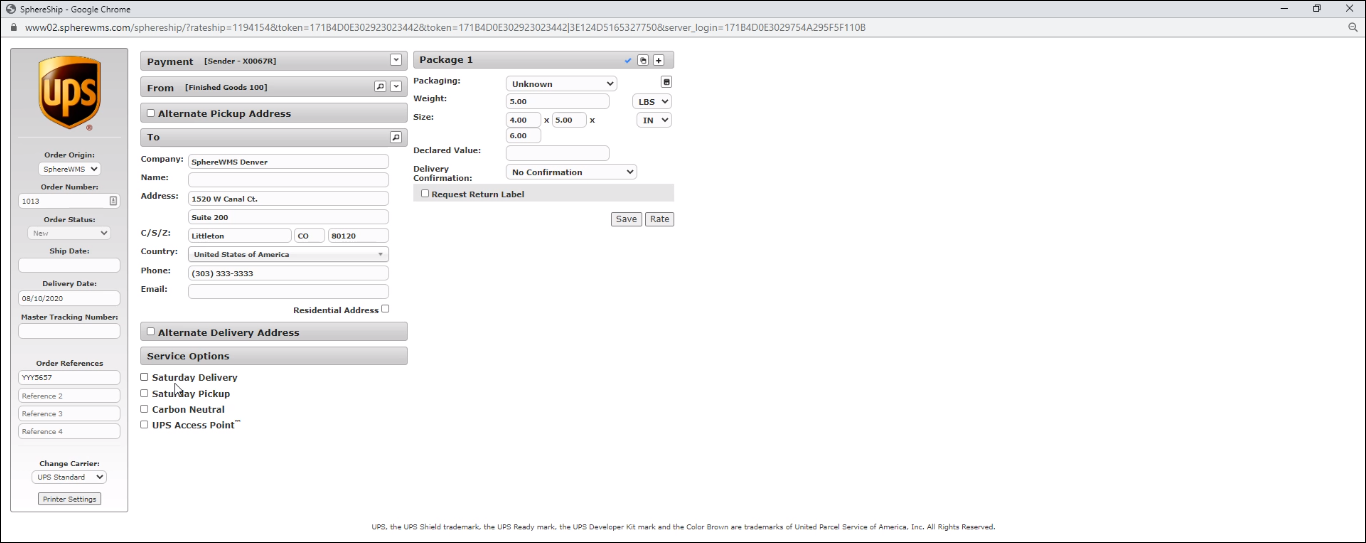Image resolution: width=1366 pixels, height=543 pixels.
Task: Click the scale icon next to Packaging
Action: (x=667, y=82)
